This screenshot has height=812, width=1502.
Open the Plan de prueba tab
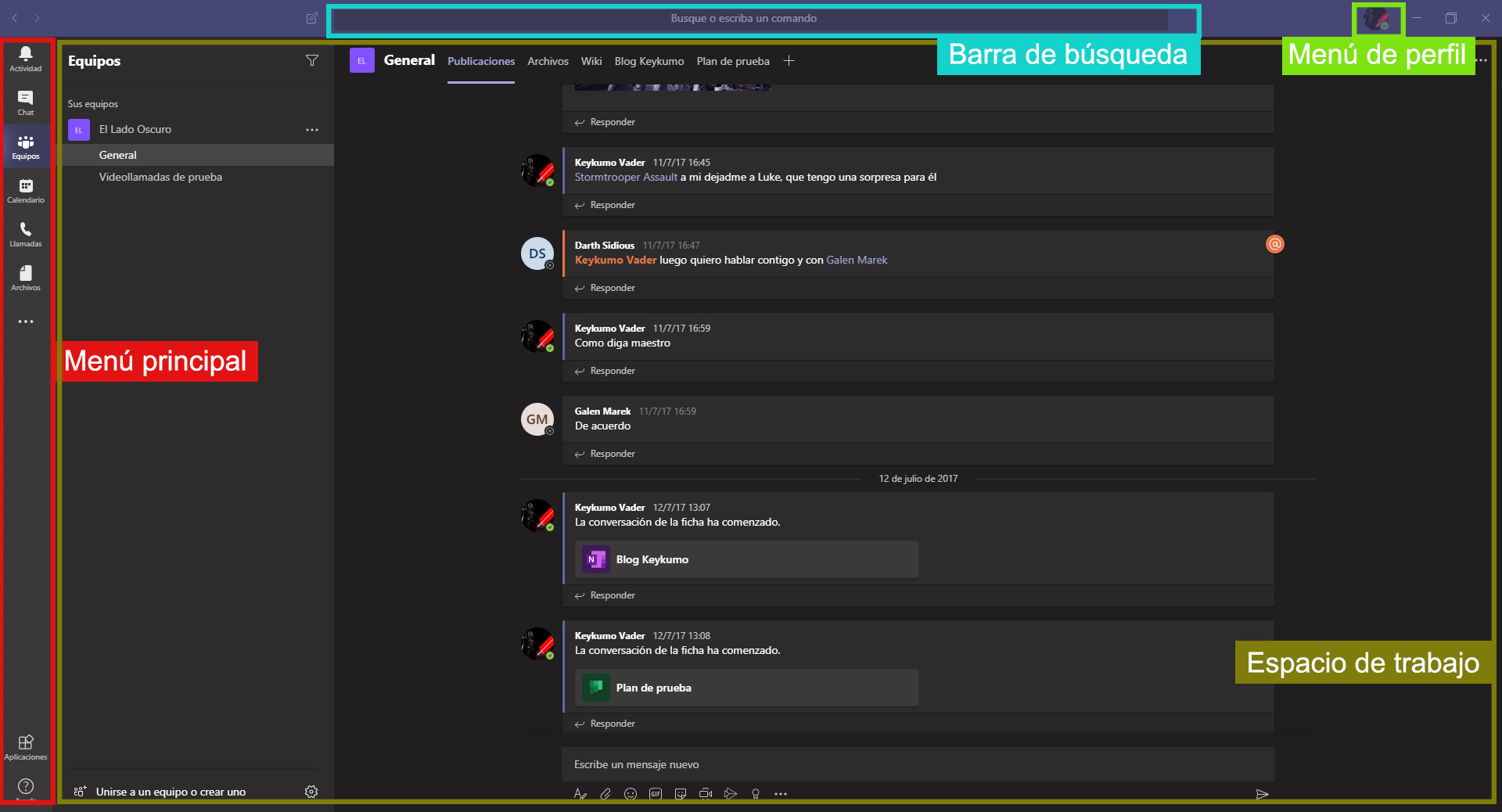click(733, 61)
